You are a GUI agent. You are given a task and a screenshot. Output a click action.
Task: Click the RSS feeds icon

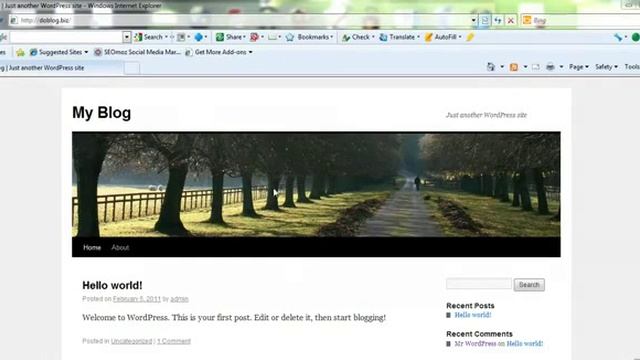point(514,67)
